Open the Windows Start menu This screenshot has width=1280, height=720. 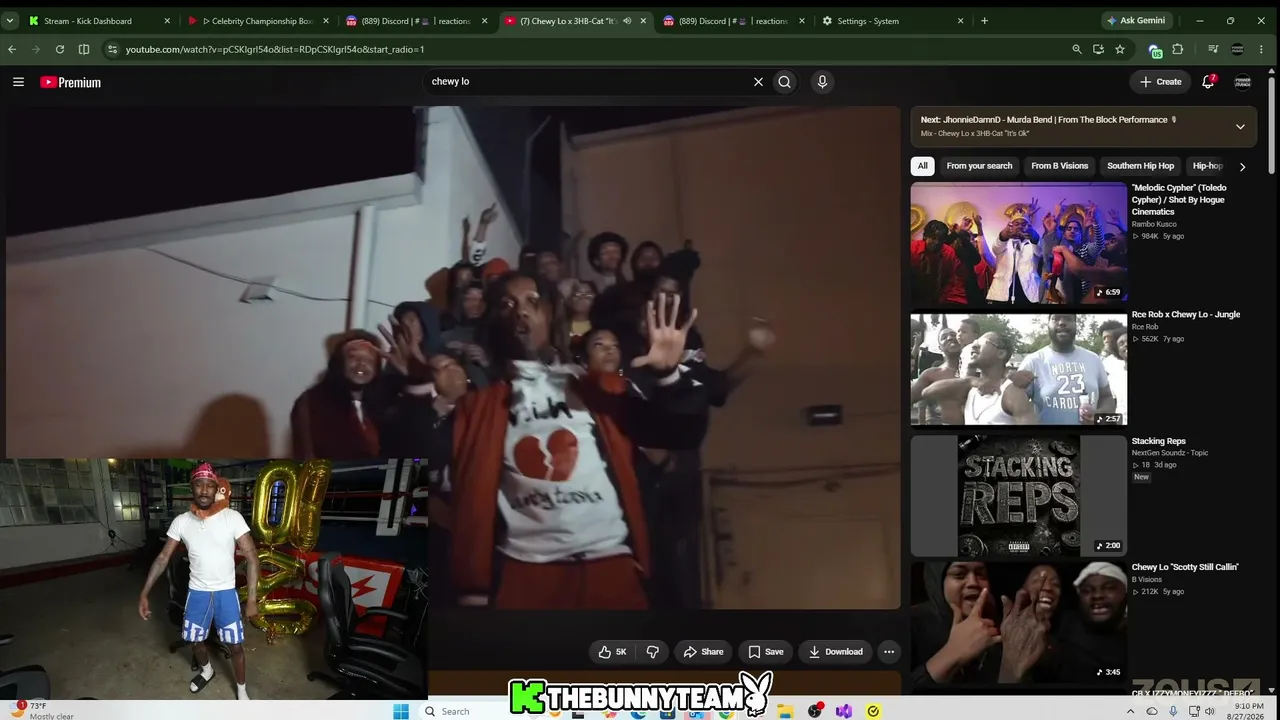pyautogui.click(x=401, y=711)
